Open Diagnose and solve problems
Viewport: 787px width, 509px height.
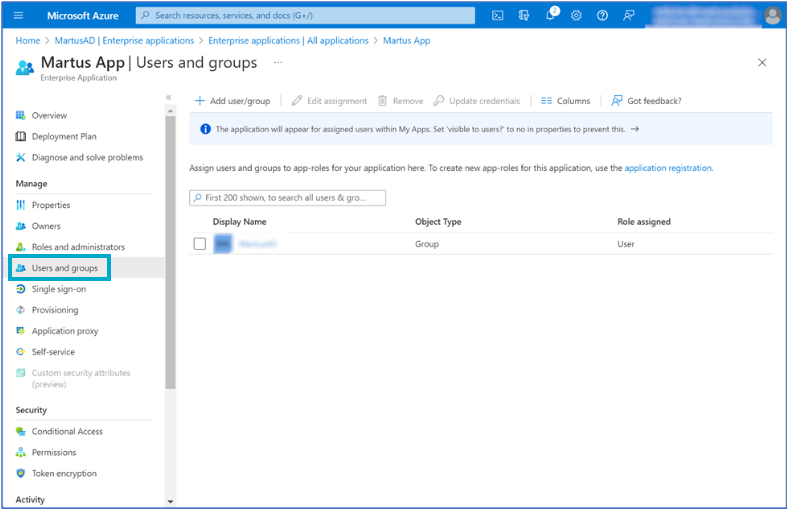coord(87,158)
